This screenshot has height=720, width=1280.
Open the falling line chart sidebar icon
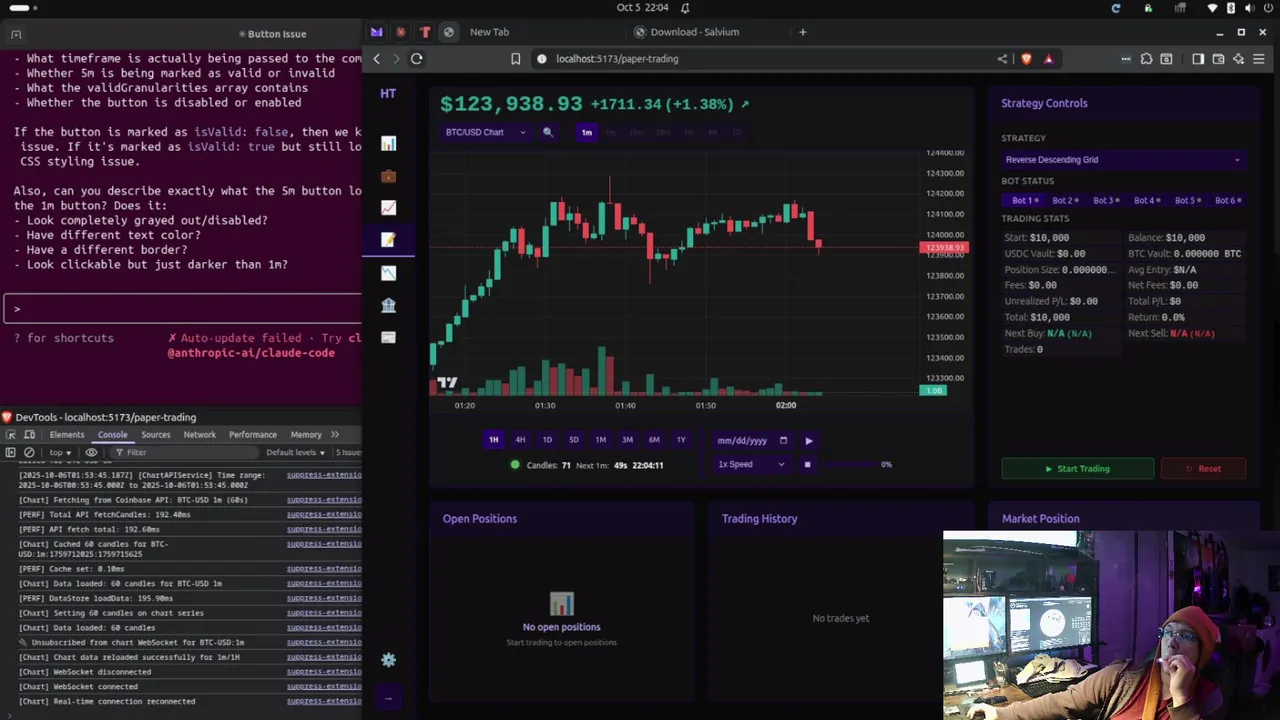point(388,273)
